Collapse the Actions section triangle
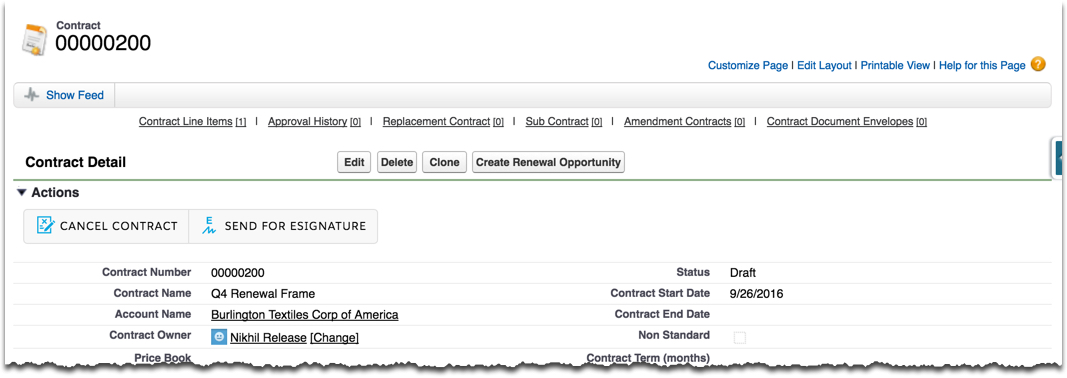Image resolution: width=1067 pixels, height=378 pixels. pyautogui.click(x=22, y=193)
